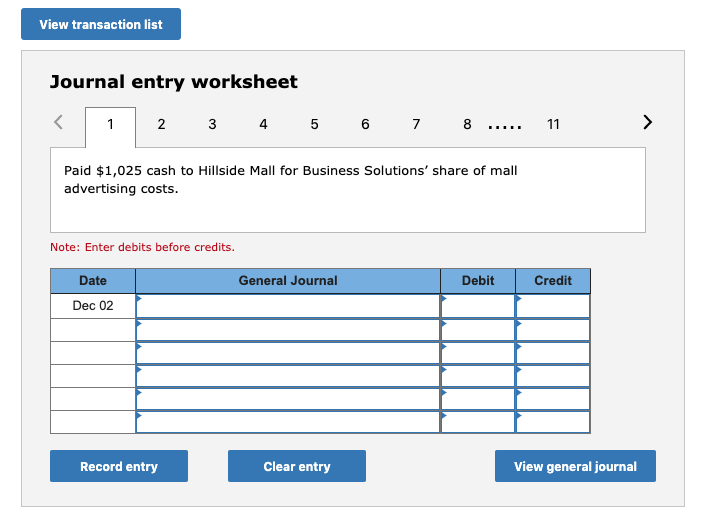Screen dimensions: 708x522
Task: Select worksheet tab 1
Action: pyautogui.click(x=110, y=127)
